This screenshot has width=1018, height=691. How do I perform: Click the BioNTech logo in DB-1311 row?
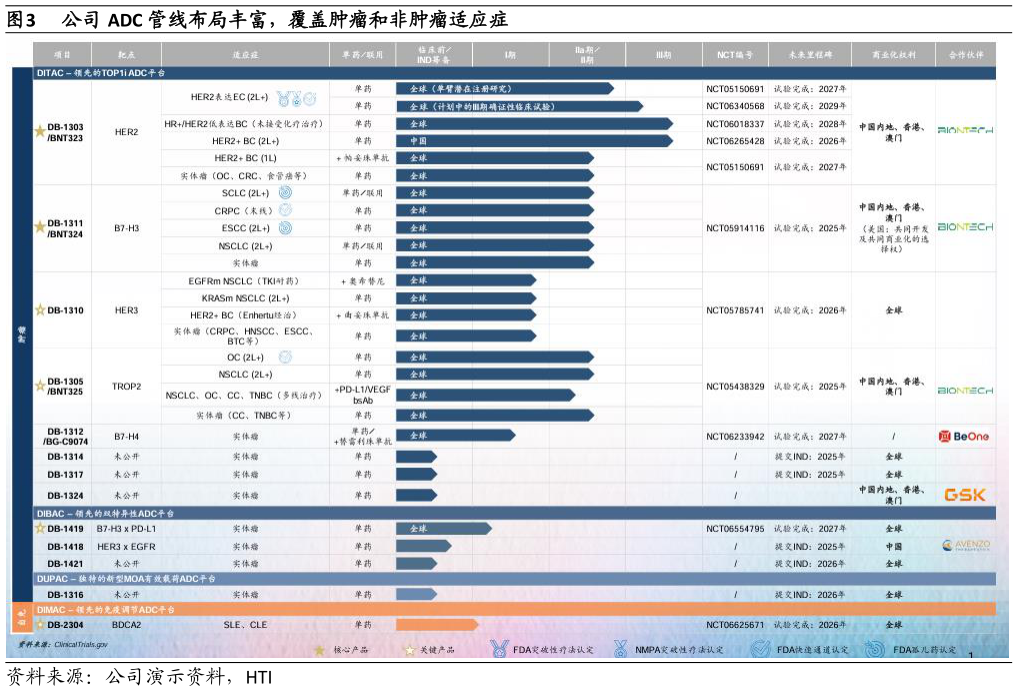point(965,228)
